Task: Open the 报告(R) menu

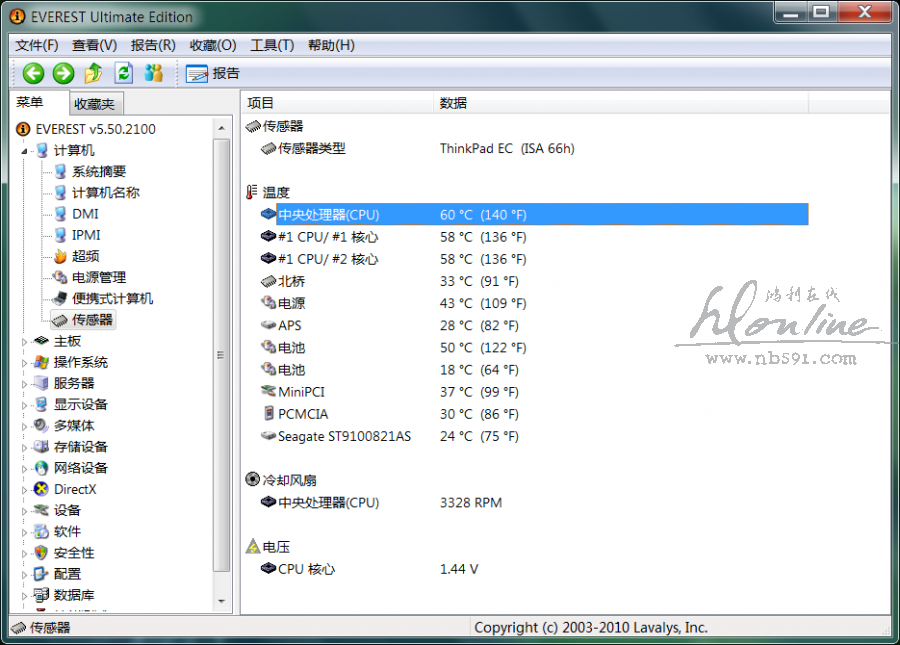Action: 153,45
